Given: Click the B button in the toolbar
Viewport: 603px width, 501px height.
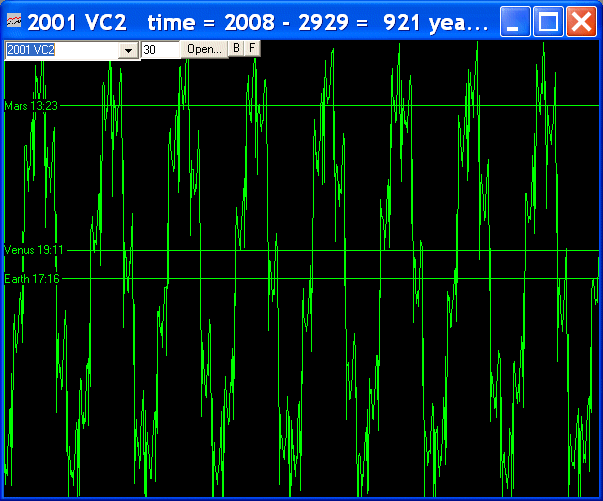Looking at the screenshot, I should [x=236, y=48].
